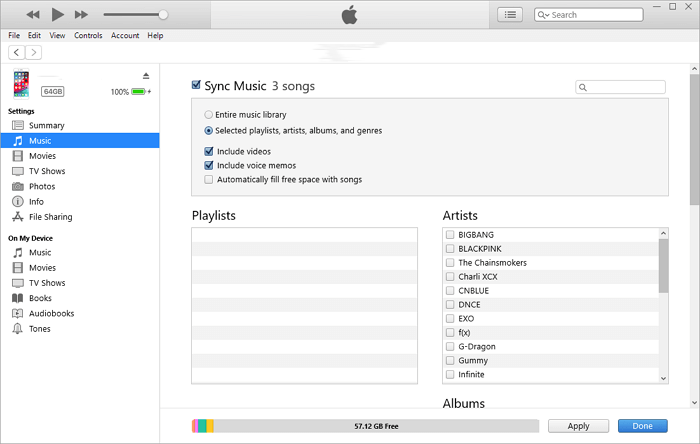Select Music under Settings

80,141
